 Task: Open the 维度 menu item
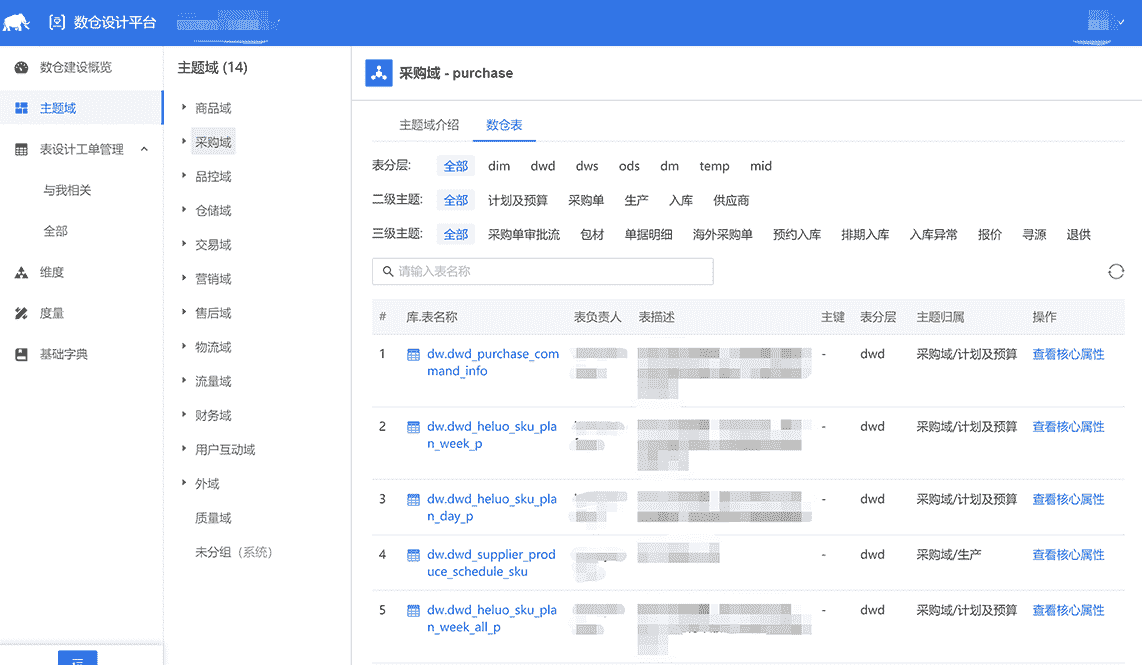point(52,272)
